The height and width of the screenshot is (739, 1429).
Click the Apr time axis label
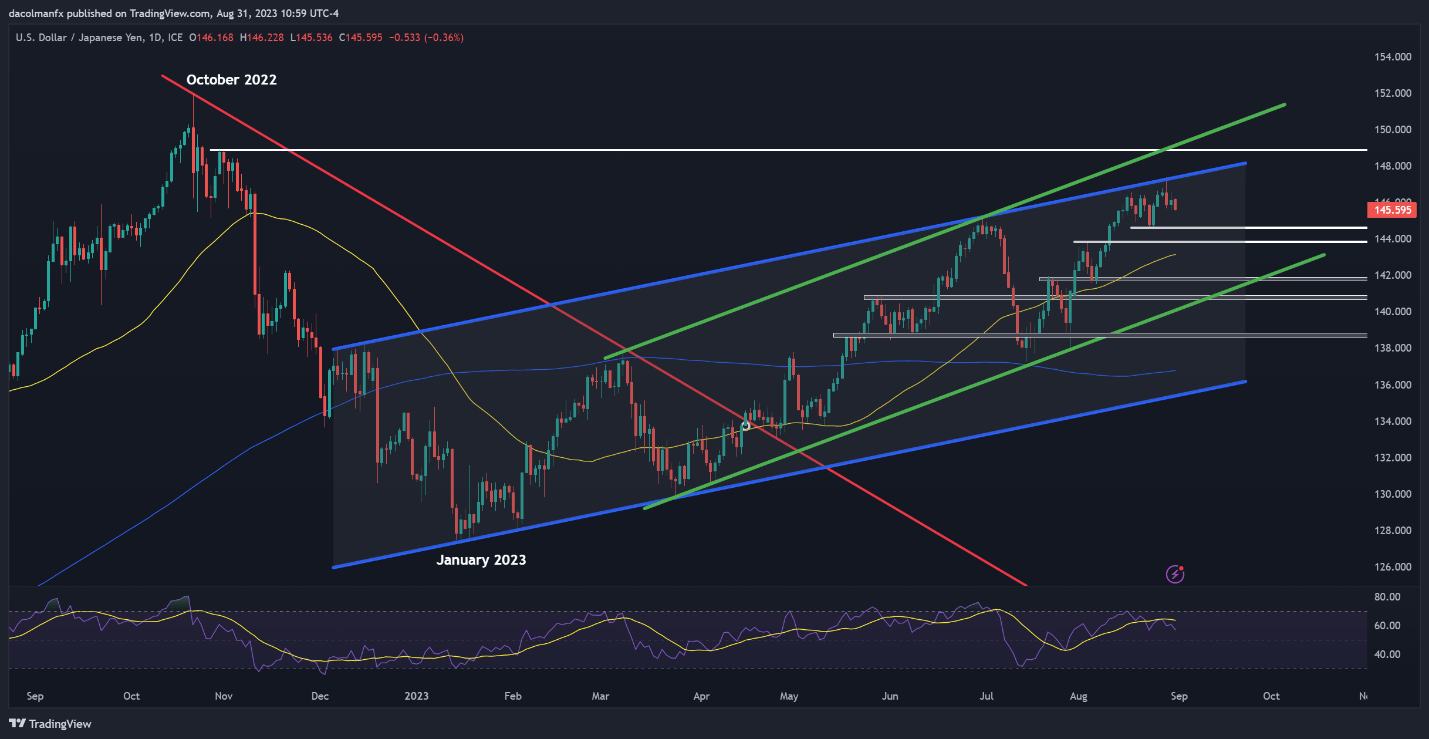pos(701,694)
